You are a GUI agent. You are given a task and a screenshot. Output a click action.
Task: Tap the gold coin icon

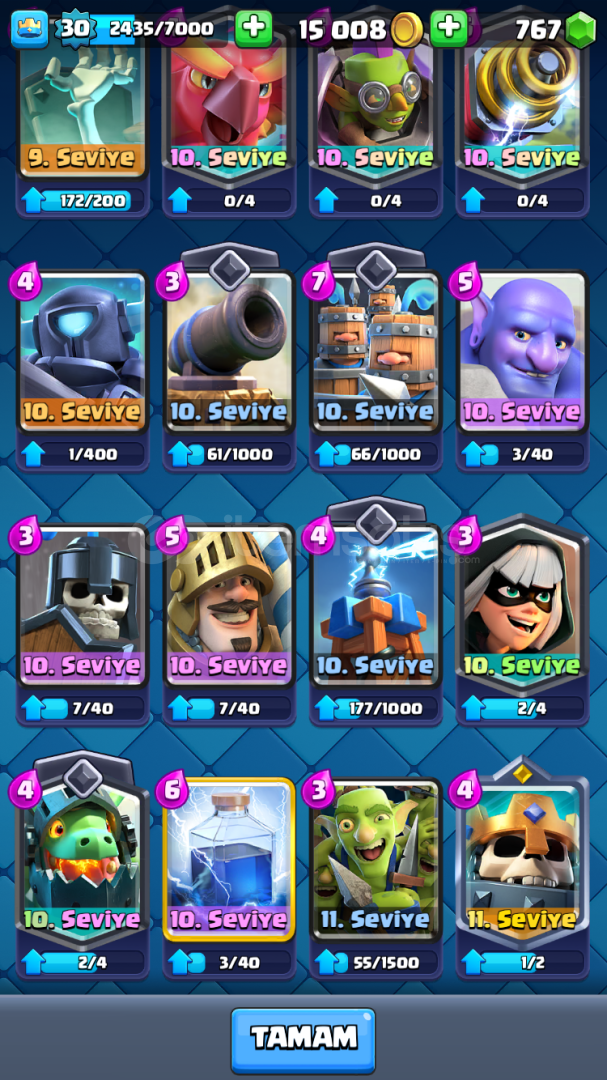click(407, 30)
